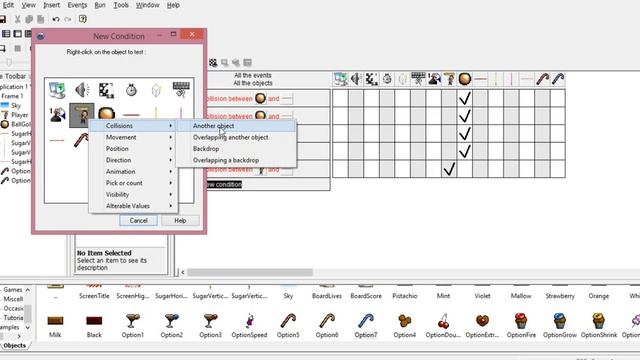Click the checkered icon in event editor toolbar
This screenshot has width=640, height=360.
[x=213, y=62]
